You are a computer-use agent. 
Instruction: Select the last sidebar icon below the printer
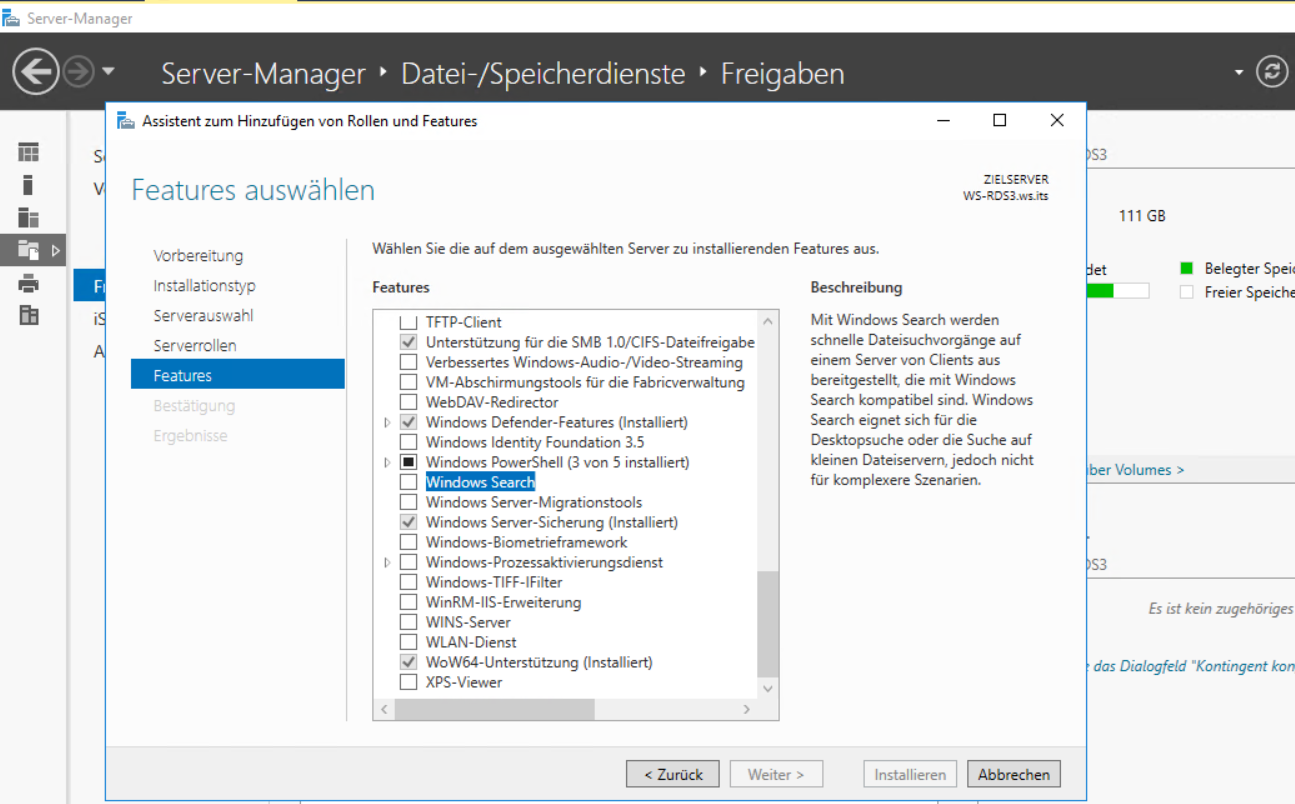point(29,316)
